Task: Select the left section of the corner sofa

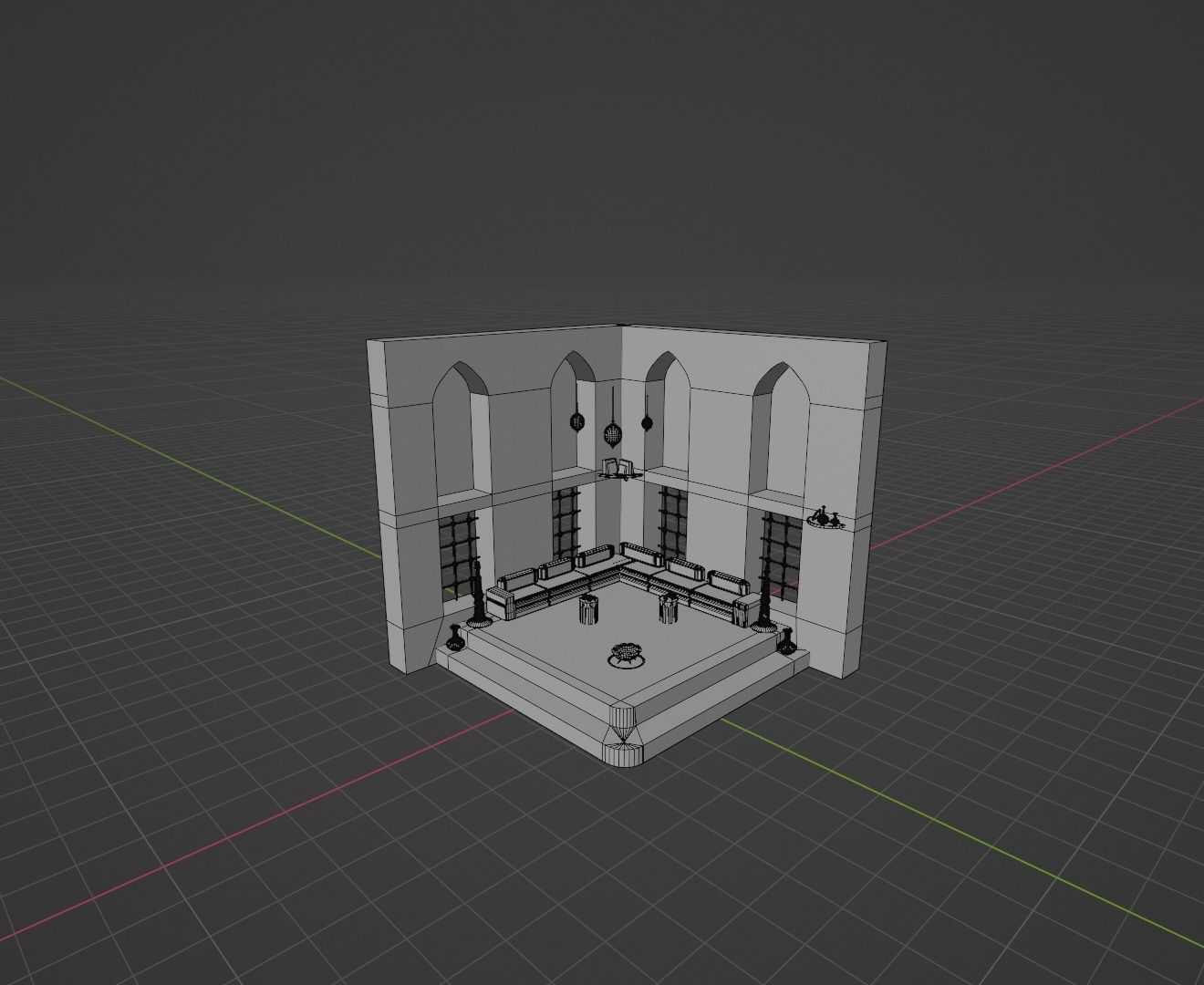Action: [551, 584]
